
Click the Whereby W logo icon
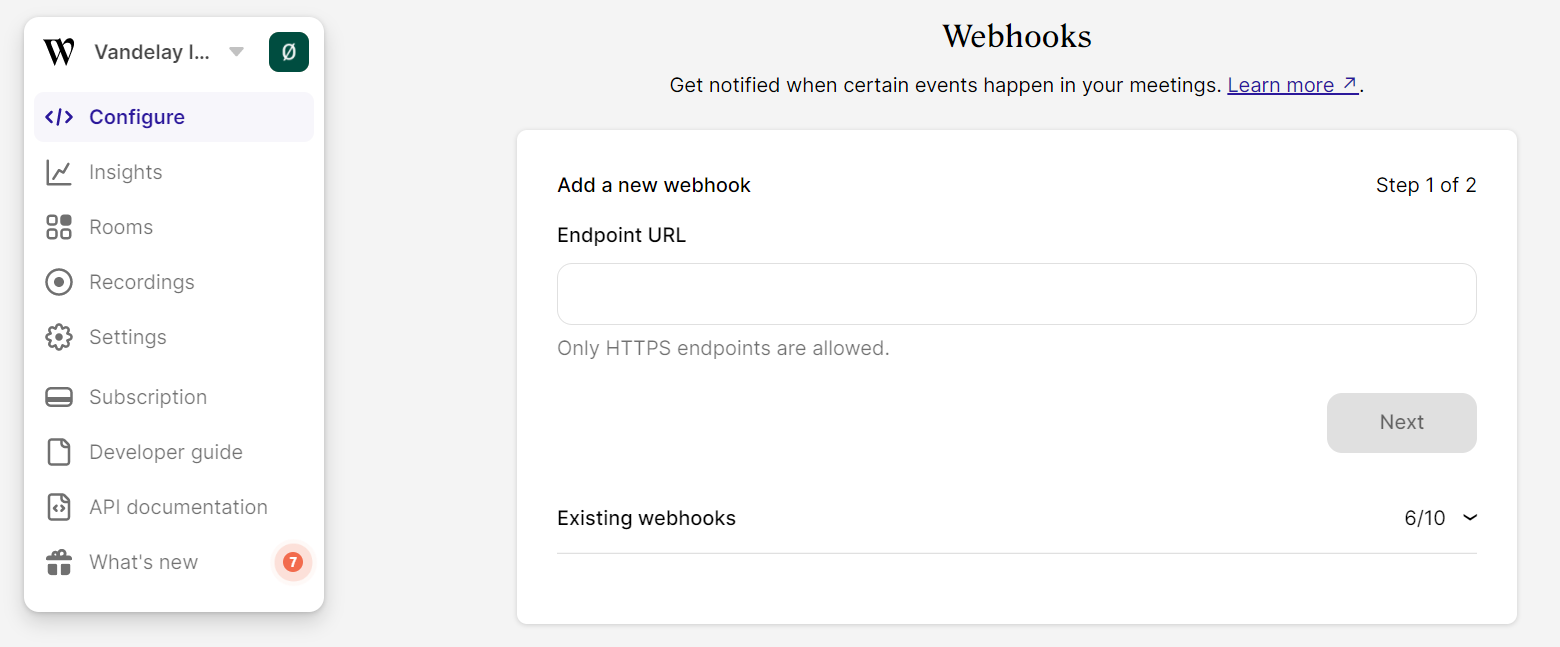point(59,52)
